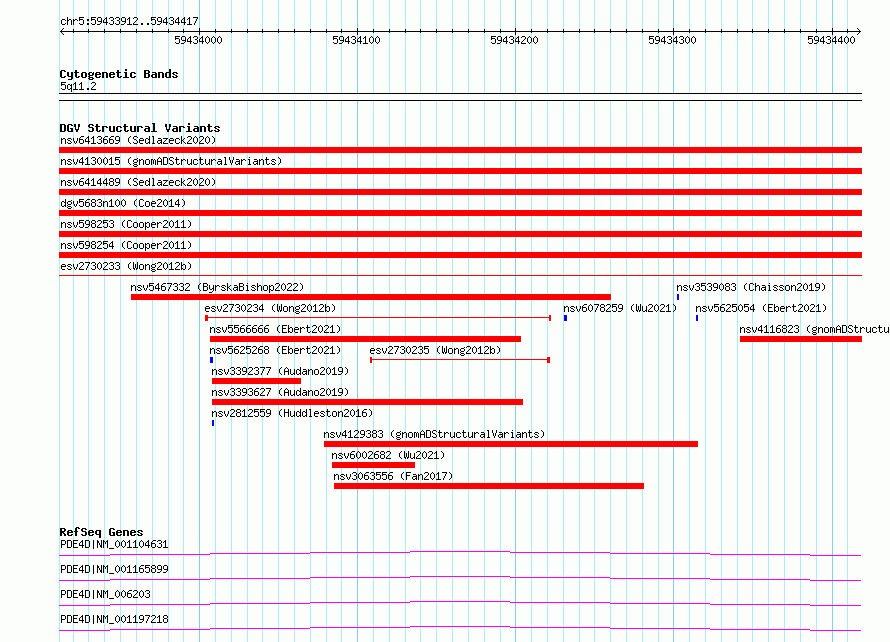
Task: Click the nsv3539083 (Chaisson2019) label
Action: [x=751, y=287]
